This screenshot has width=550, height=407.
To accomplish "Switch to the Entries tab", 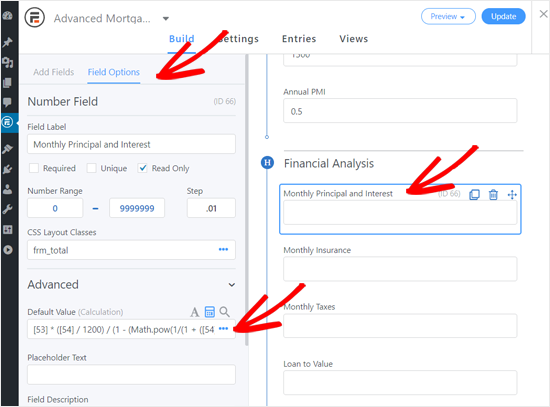I will coord(299,39).
